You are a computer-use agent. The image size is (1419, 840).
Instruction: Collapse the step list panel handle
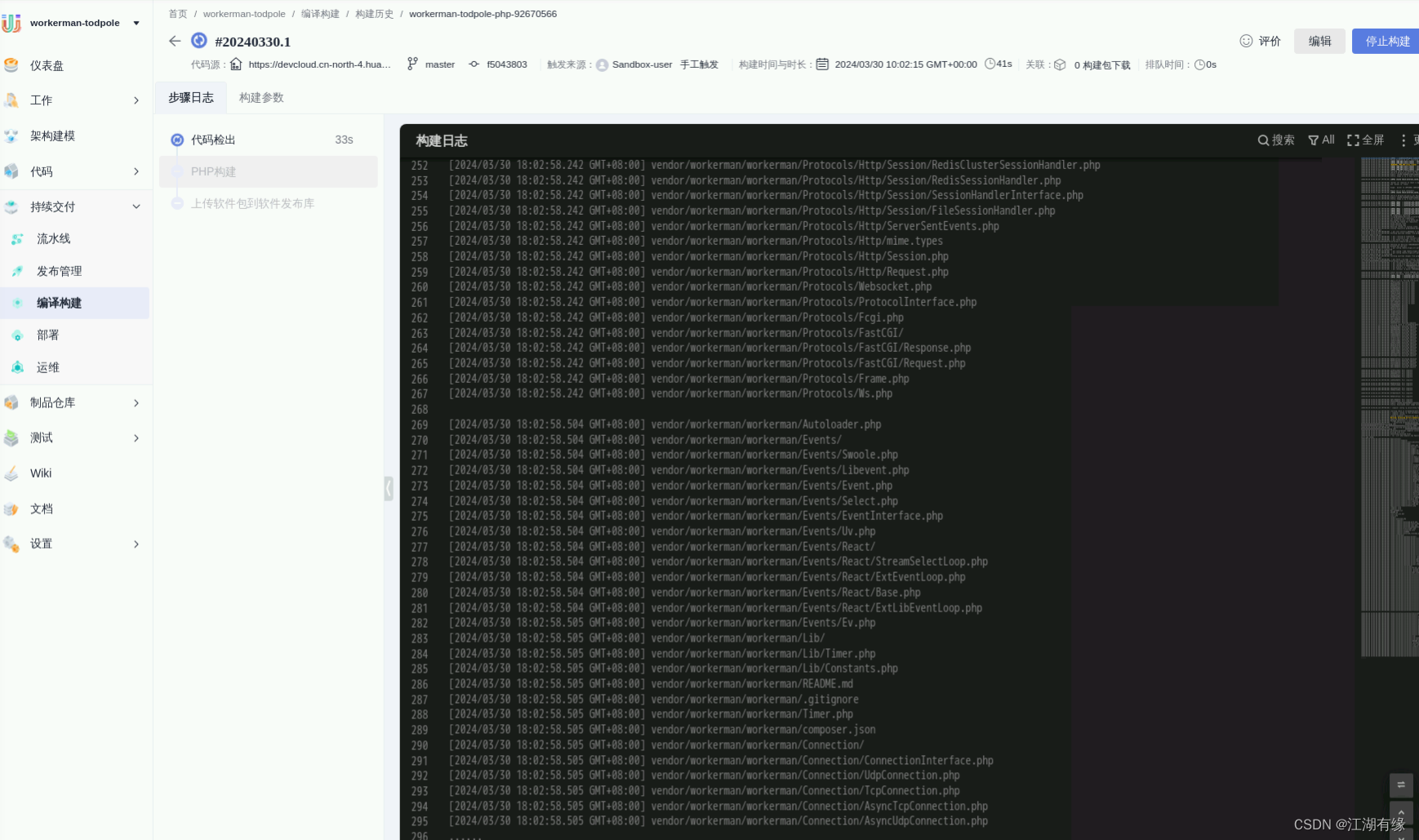(x=389, y=488)
